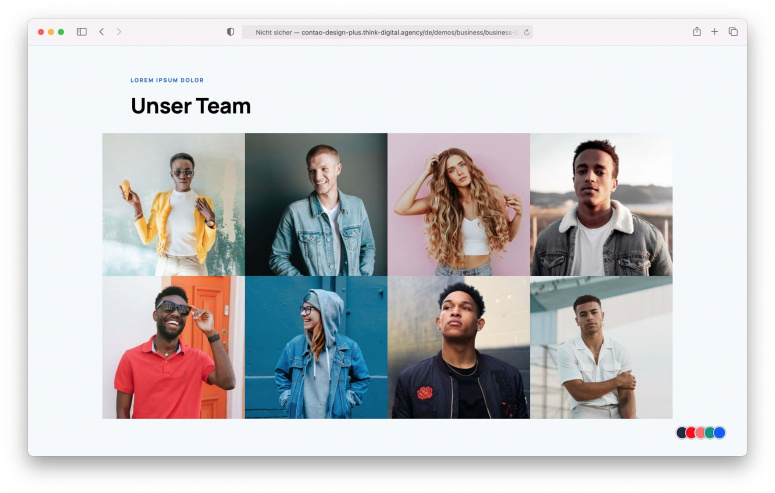Select the green color swatch
The height and width of the screenshot is (493, 775).
(710, 432)
